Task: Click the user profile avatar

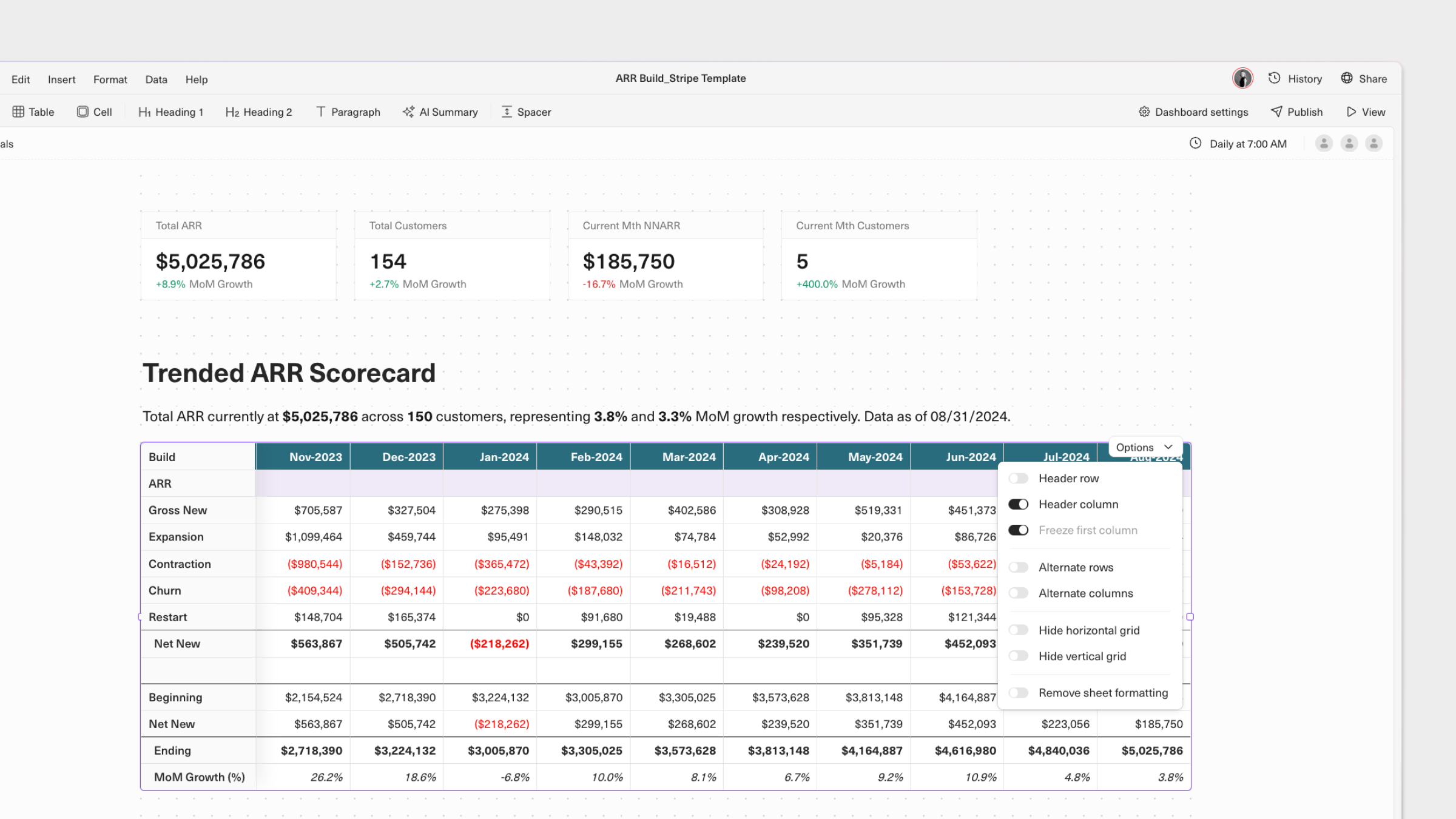Action: (1242, 78)
